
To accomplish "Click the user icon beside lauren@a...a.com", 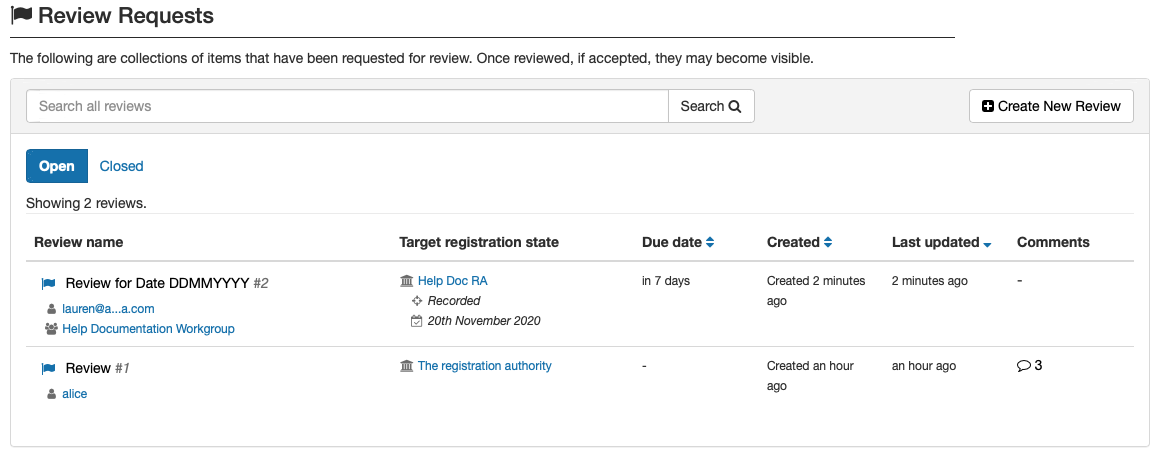I will coord(52,309).
